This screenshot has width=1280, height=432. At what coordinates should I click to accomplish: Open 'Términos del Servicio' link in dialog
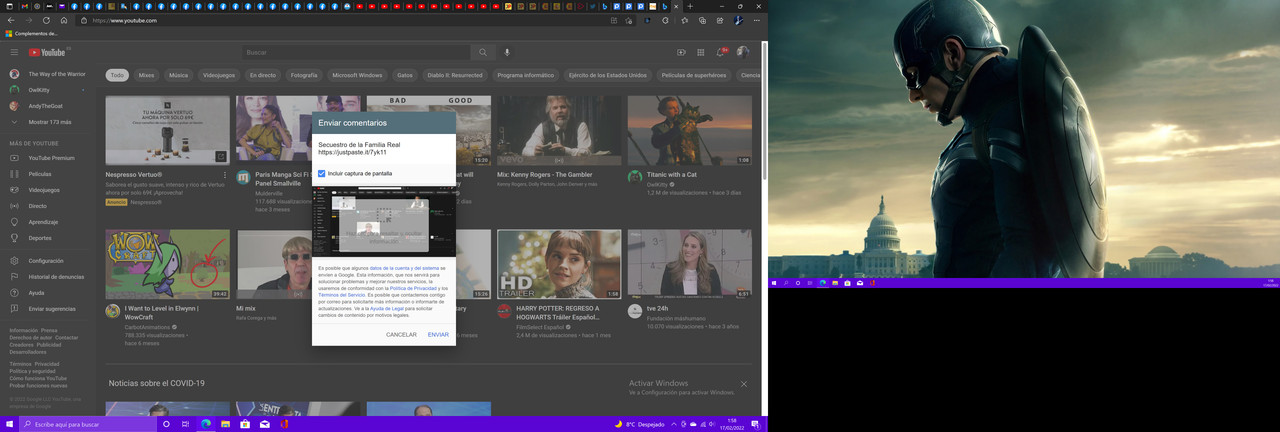click(342, 295)
